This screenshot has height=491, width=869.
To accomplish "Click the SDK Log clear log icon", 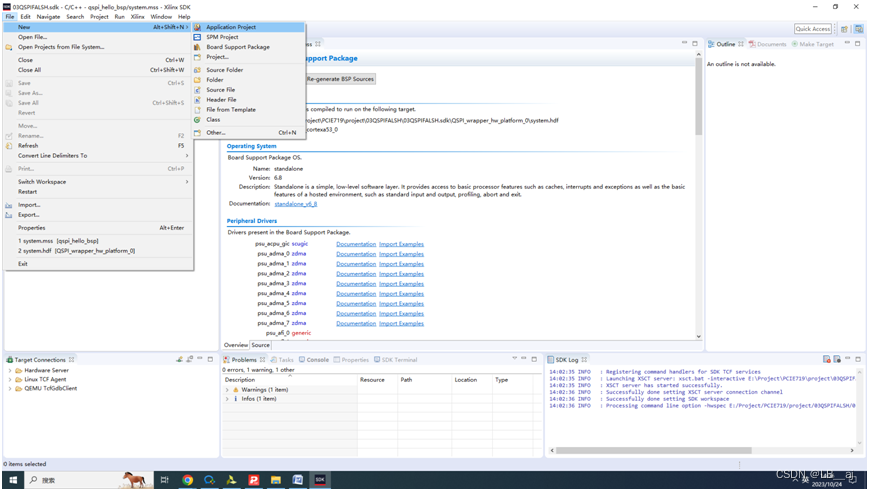I will pos(826,360).
